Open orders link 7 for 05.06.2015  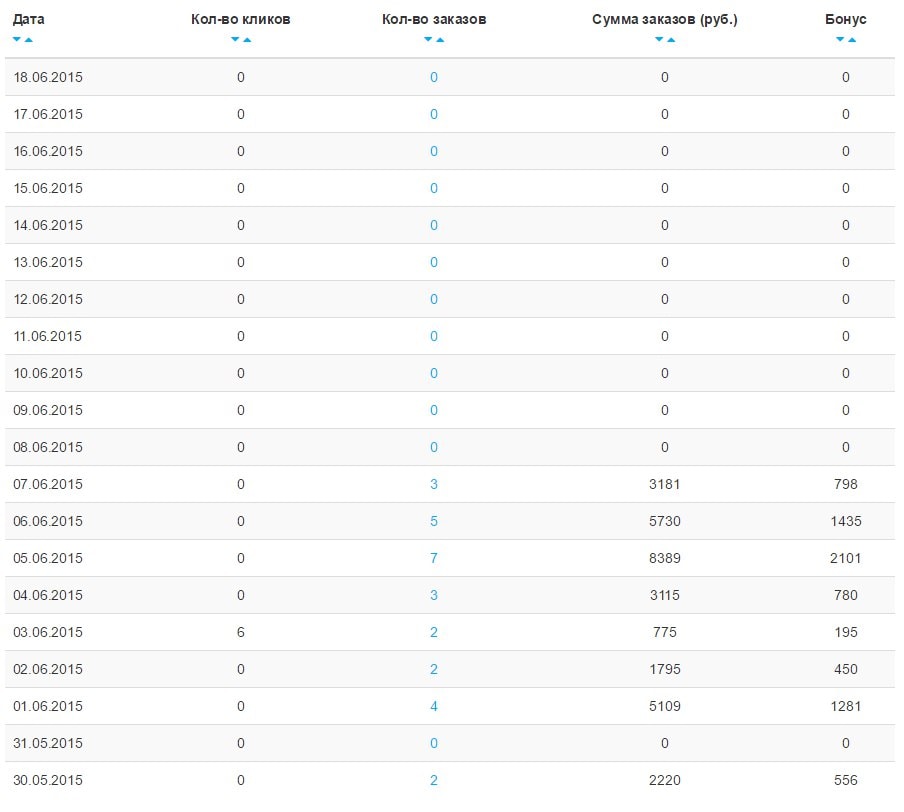(434, 558)
